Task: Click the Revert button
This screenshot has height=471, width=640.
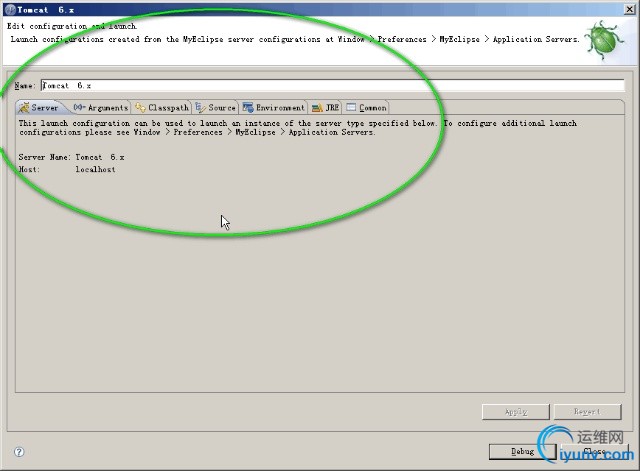Action: click(587, 412)
